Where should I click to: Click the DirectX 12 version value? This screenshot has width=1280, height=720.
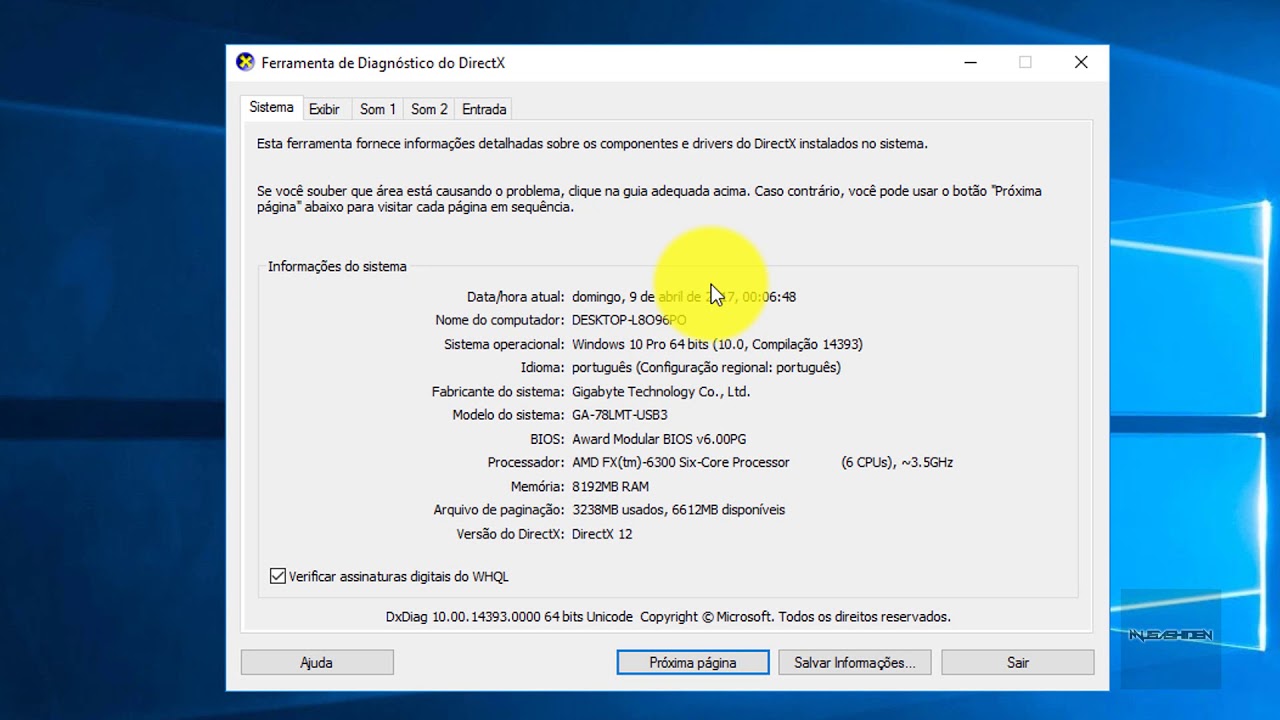pyautogui.click(x=602, y=534)
